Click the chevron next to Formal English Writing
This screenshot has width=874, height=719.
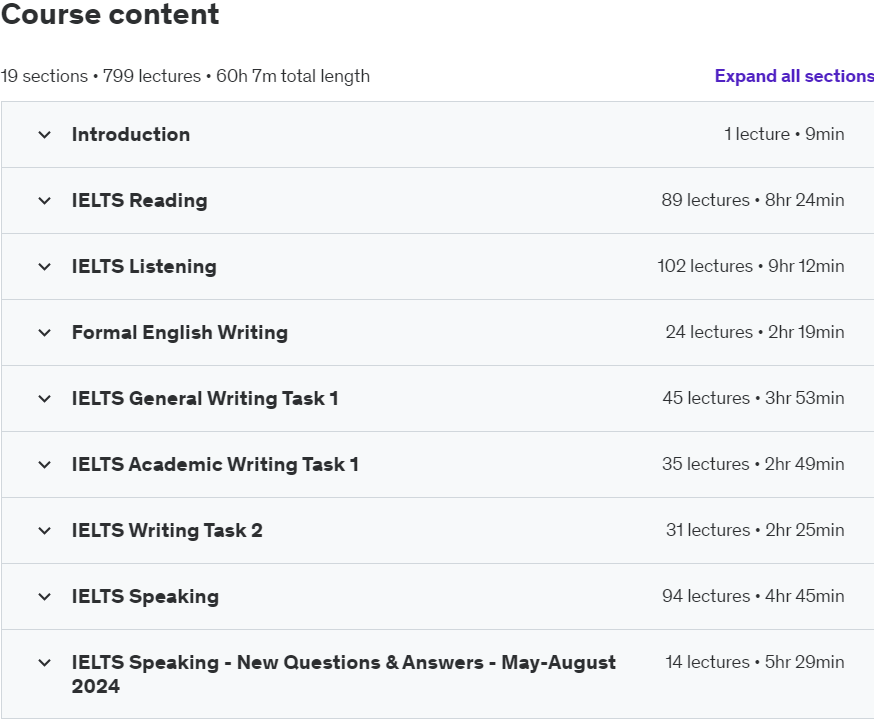point(44,333)
